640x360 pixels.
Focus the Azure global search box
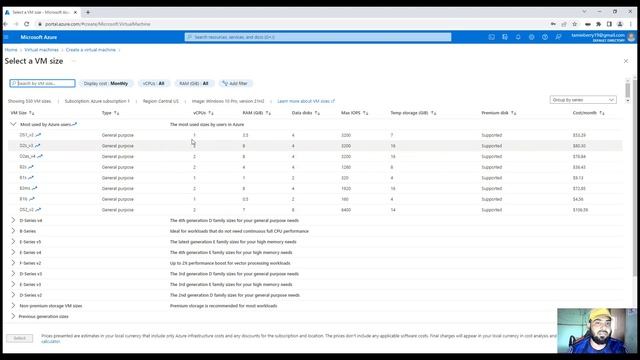(318, 37)
